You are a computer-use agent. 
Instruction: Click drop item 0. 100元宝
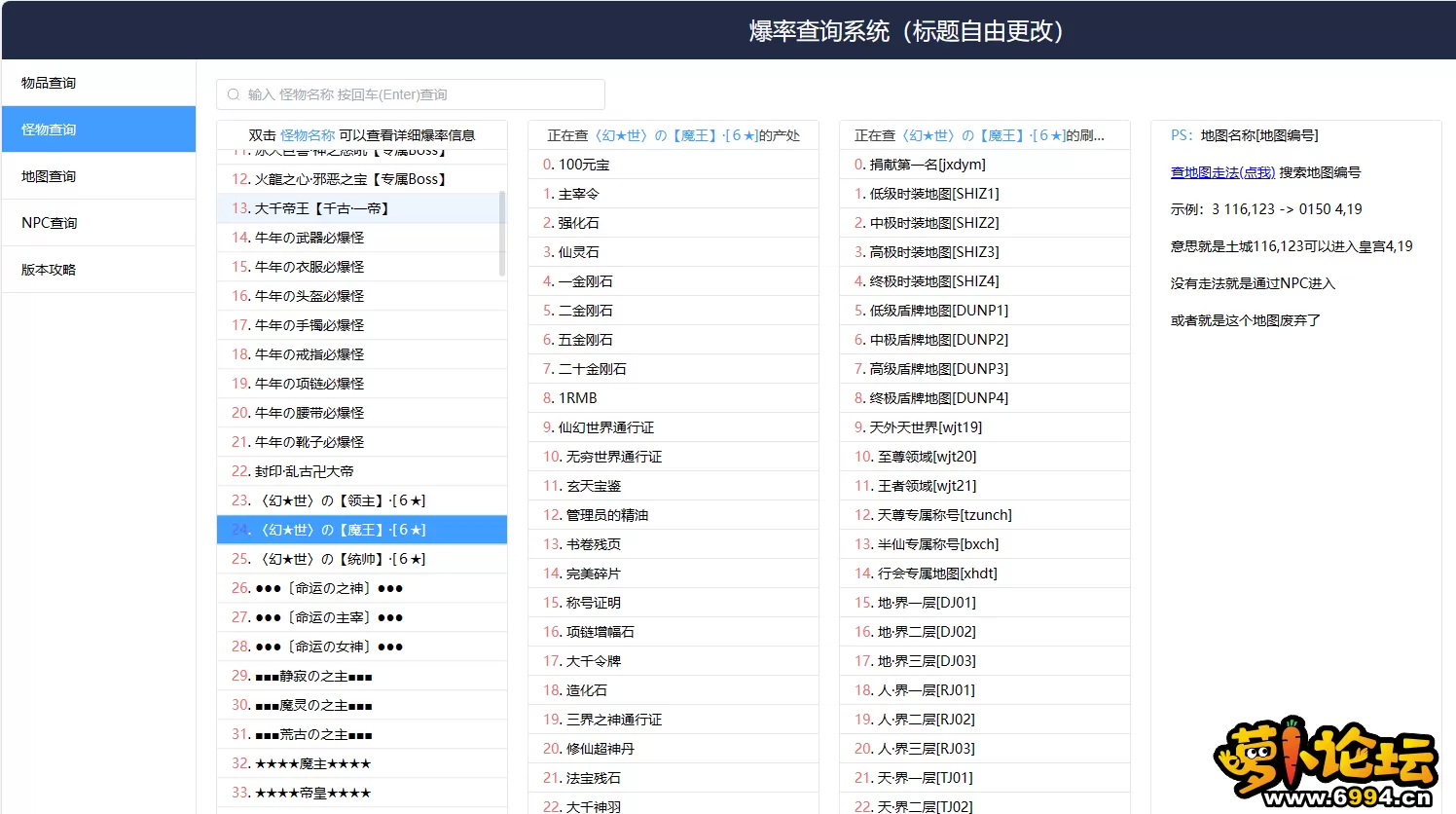[x=673, y=165]
